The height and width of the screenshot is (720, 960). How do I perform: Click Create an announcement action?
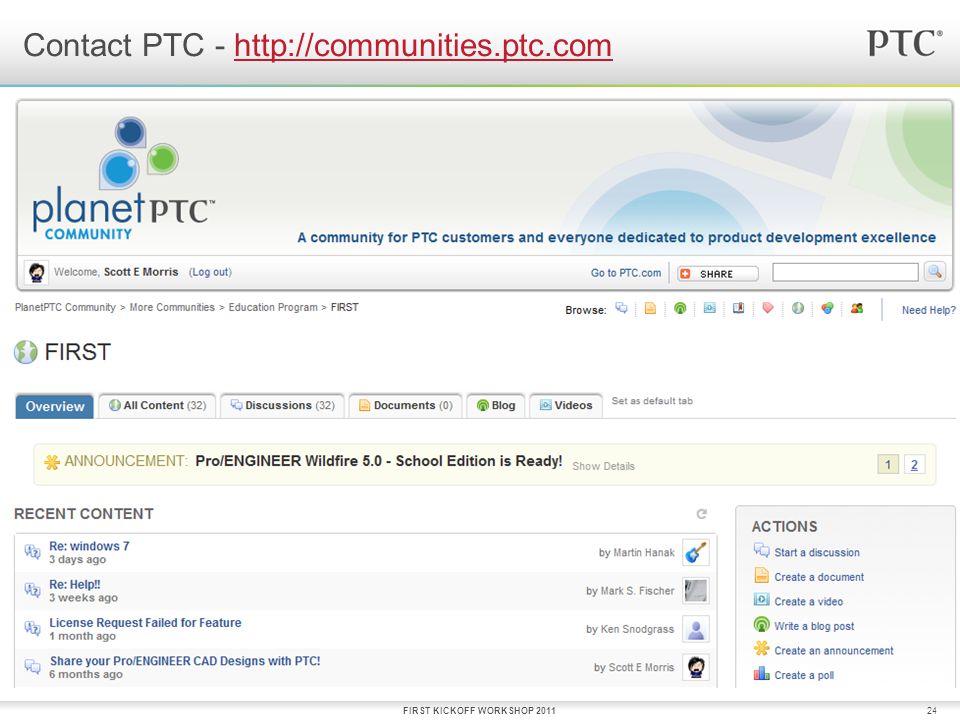pyautogui.click(x=833, y=650)
